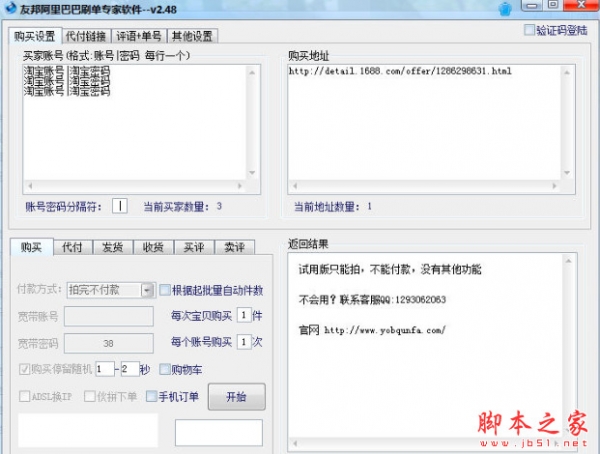Click the up arrow of 购买地址 scrollbar
Screen dimensions: 600x454
(567, 72)
